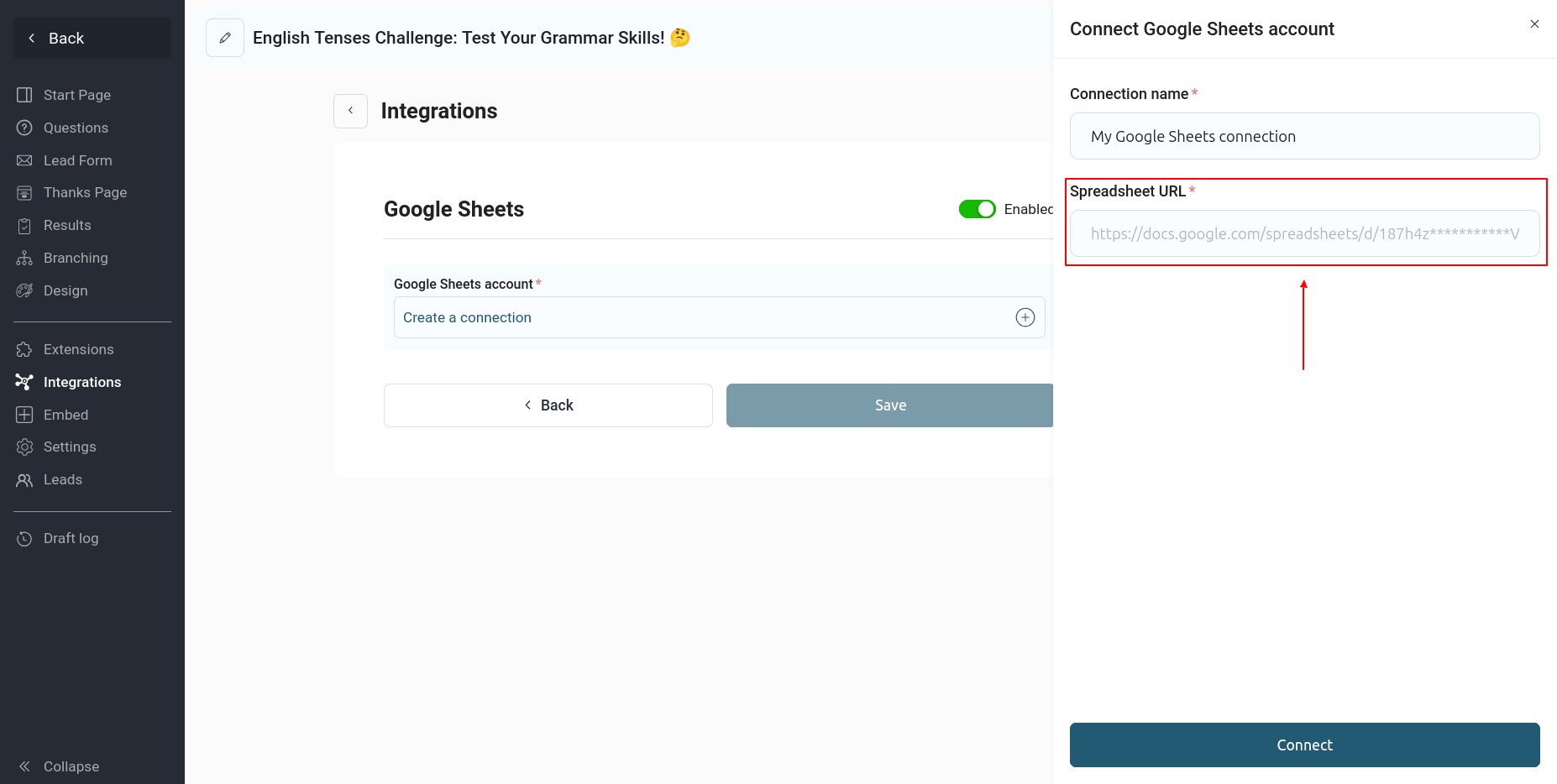Open the Questions menu item
The image size is (1557, 784).
76,128
